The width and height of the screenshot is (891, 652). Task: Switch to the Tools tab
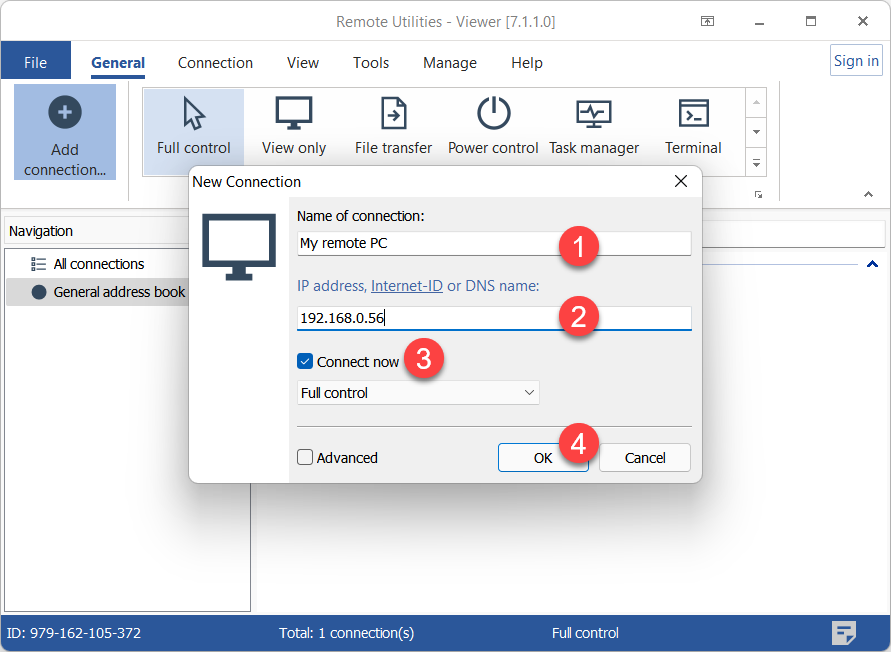(371, 62)
